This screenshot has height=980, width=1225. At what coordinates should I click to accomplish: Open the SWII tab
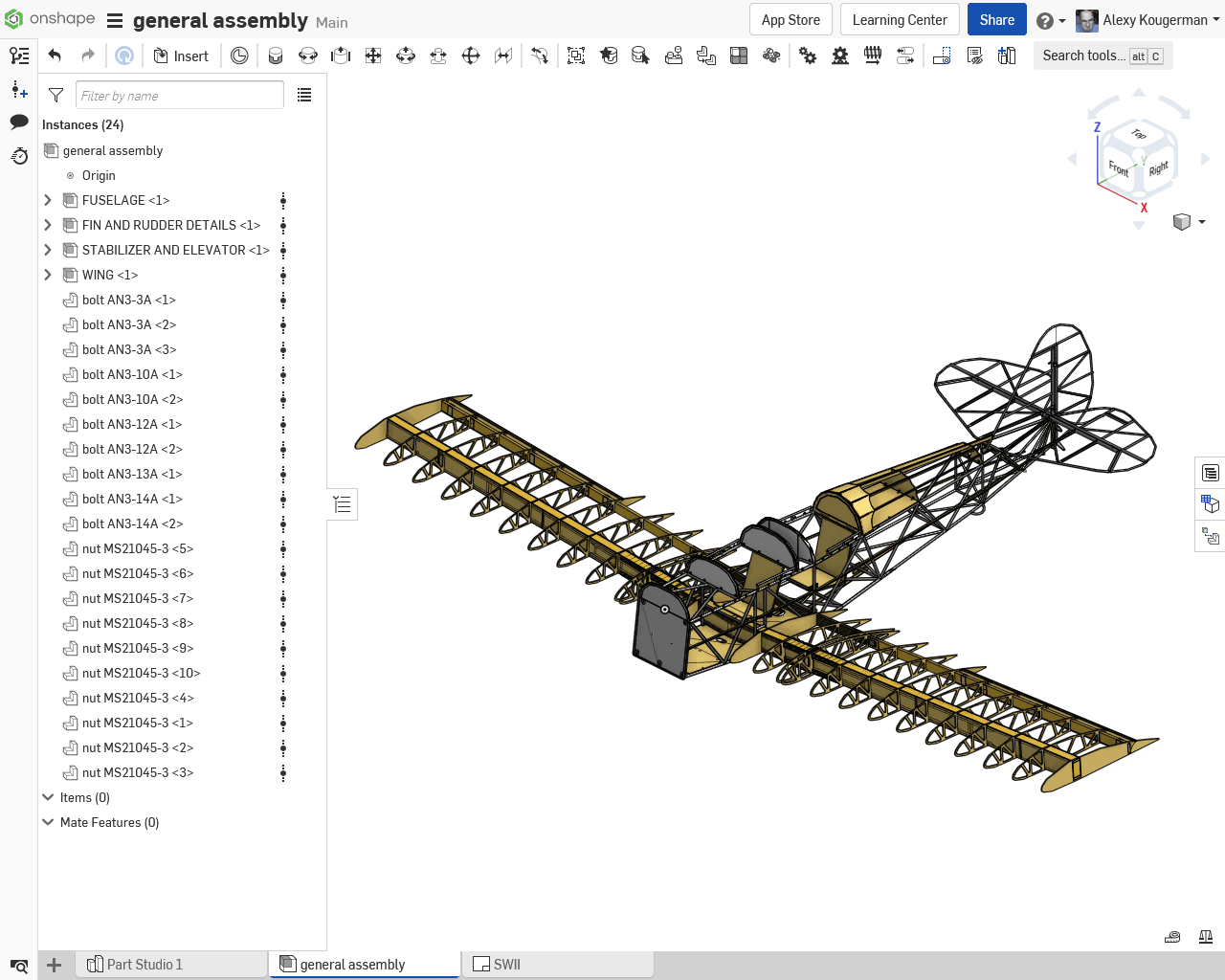[x=506, y=964]
